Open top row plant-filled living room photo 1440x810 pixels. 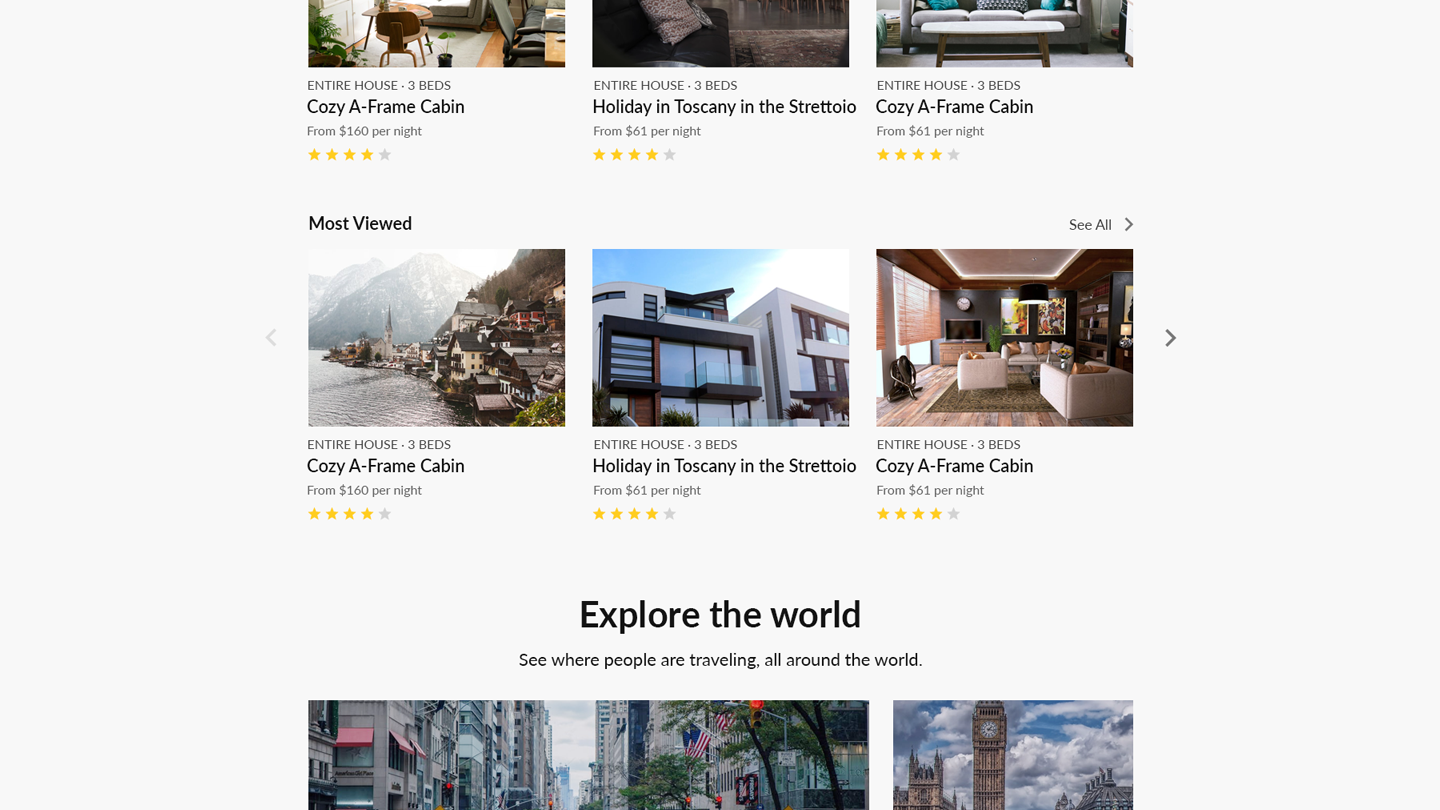[436, 33]
